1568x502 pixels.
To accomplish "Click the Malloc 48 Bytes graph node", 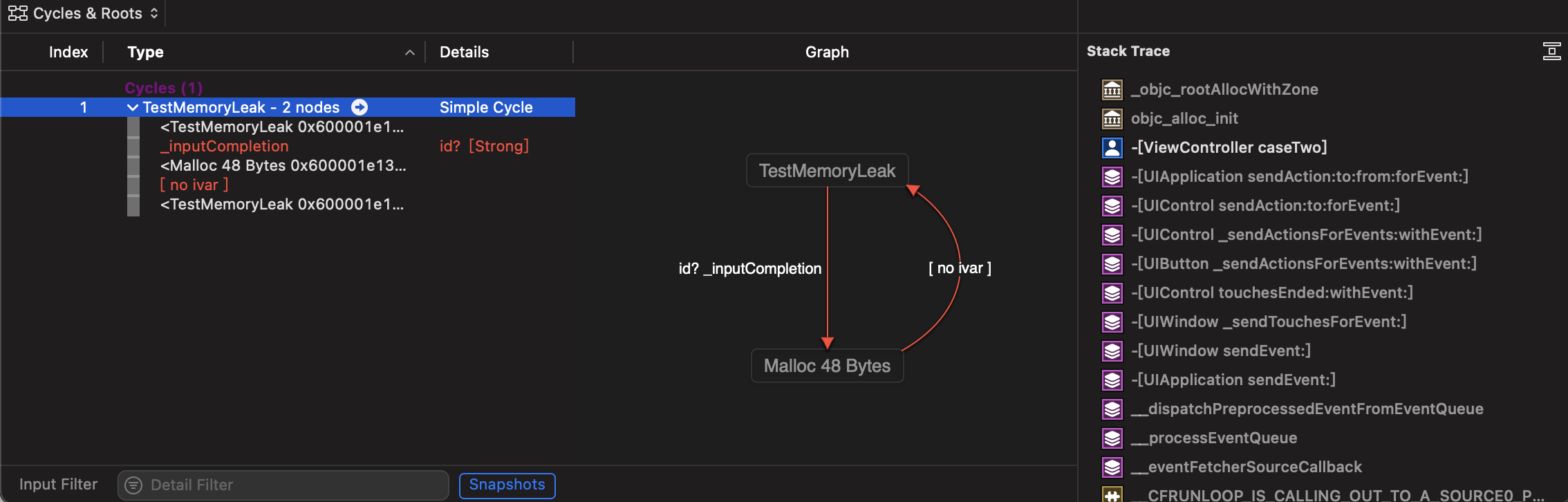I will click(x=827, y=366).
